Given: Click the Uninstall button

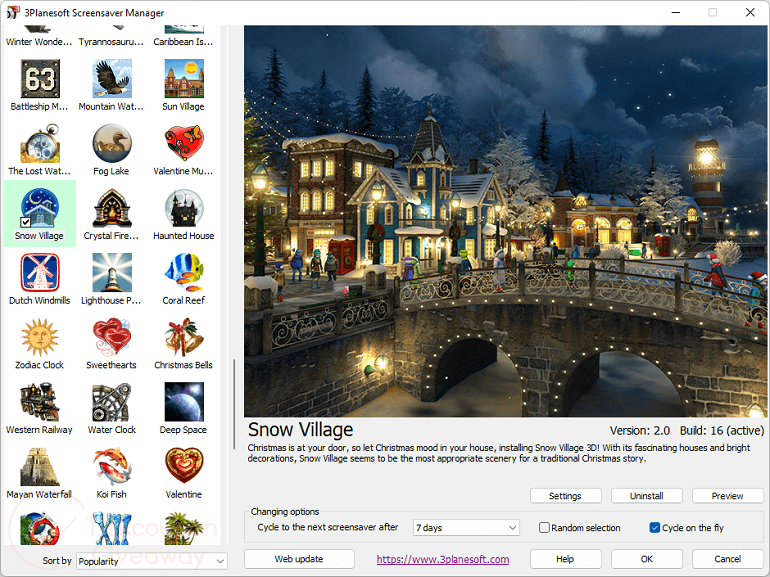Looking at the screenshot, I should 646,496.
